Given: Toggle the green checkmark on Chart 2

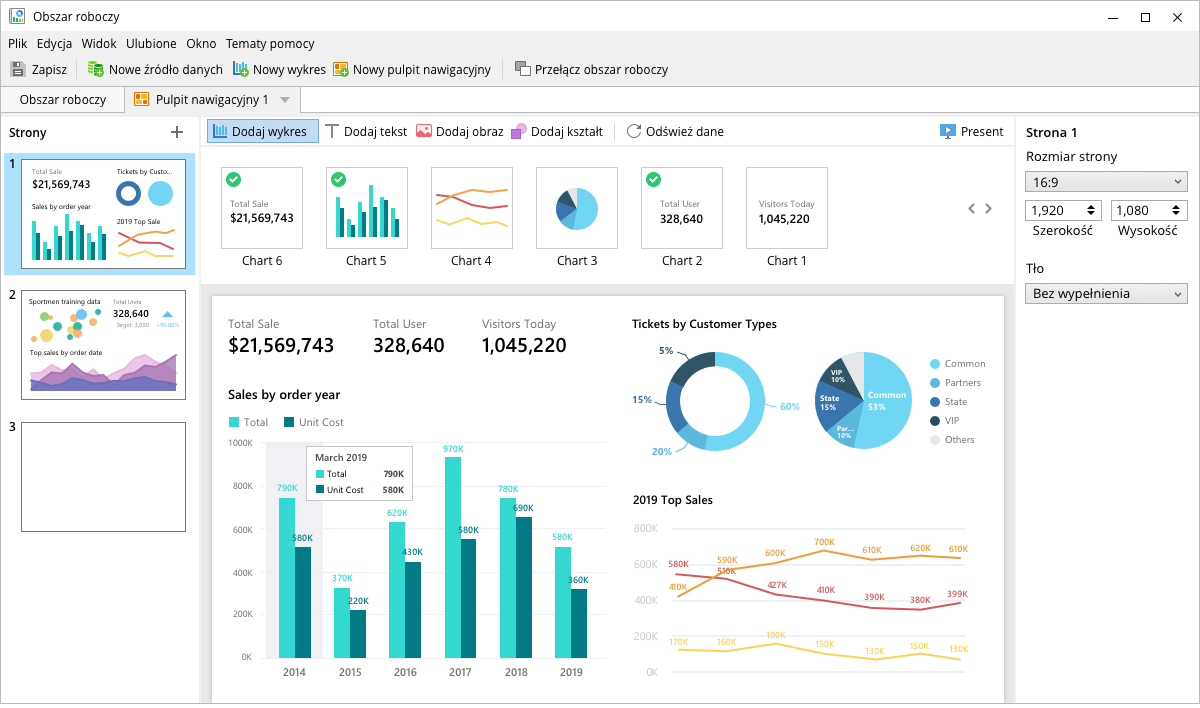Looking at the screenshot, I should coord(653,179).
